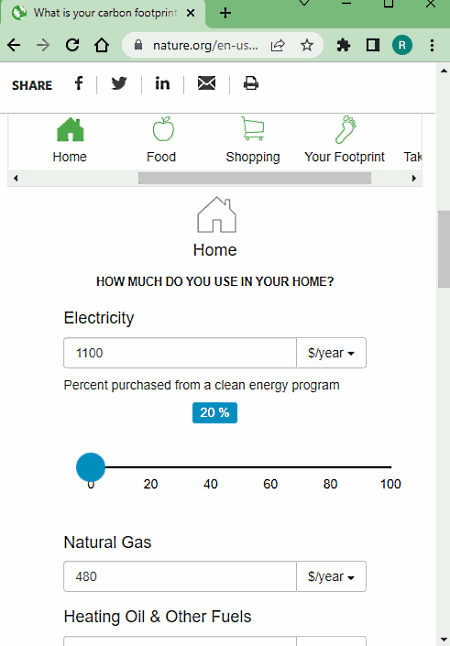Share via the LinkedIn icon
Viewport: 450px width, 646px height.
162,84
